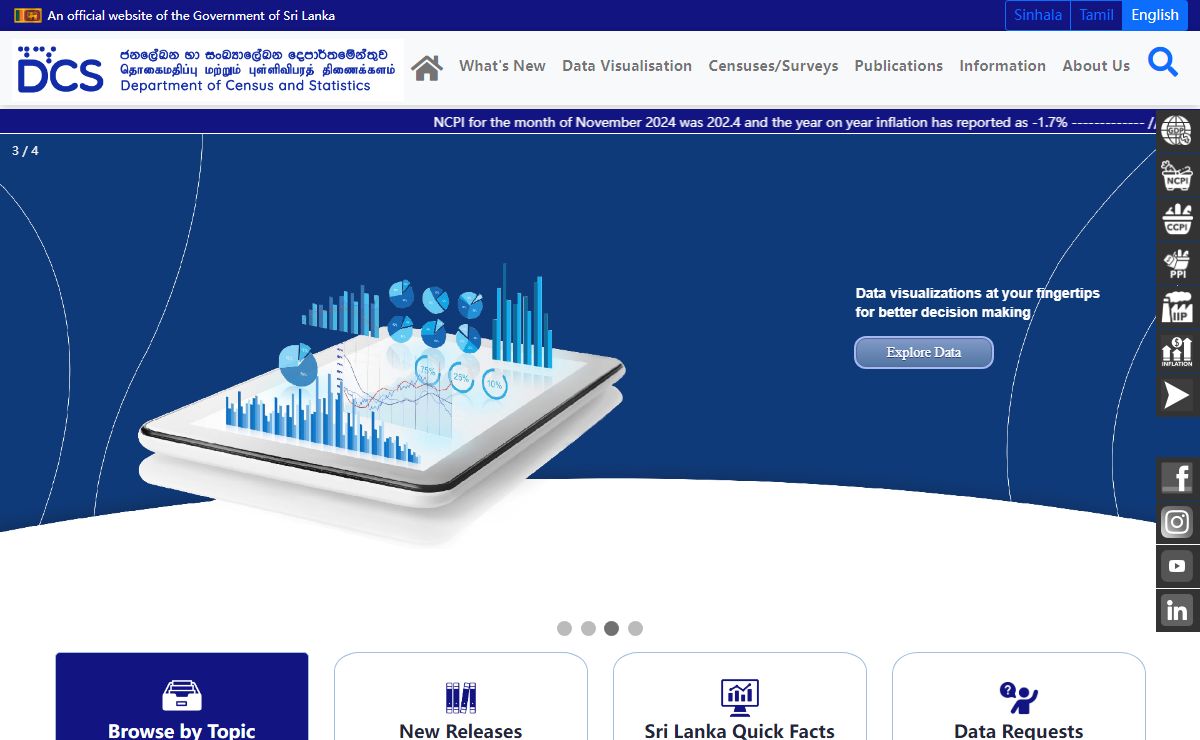
Task: Open the About Us menu
Action: coord(1096,66)
